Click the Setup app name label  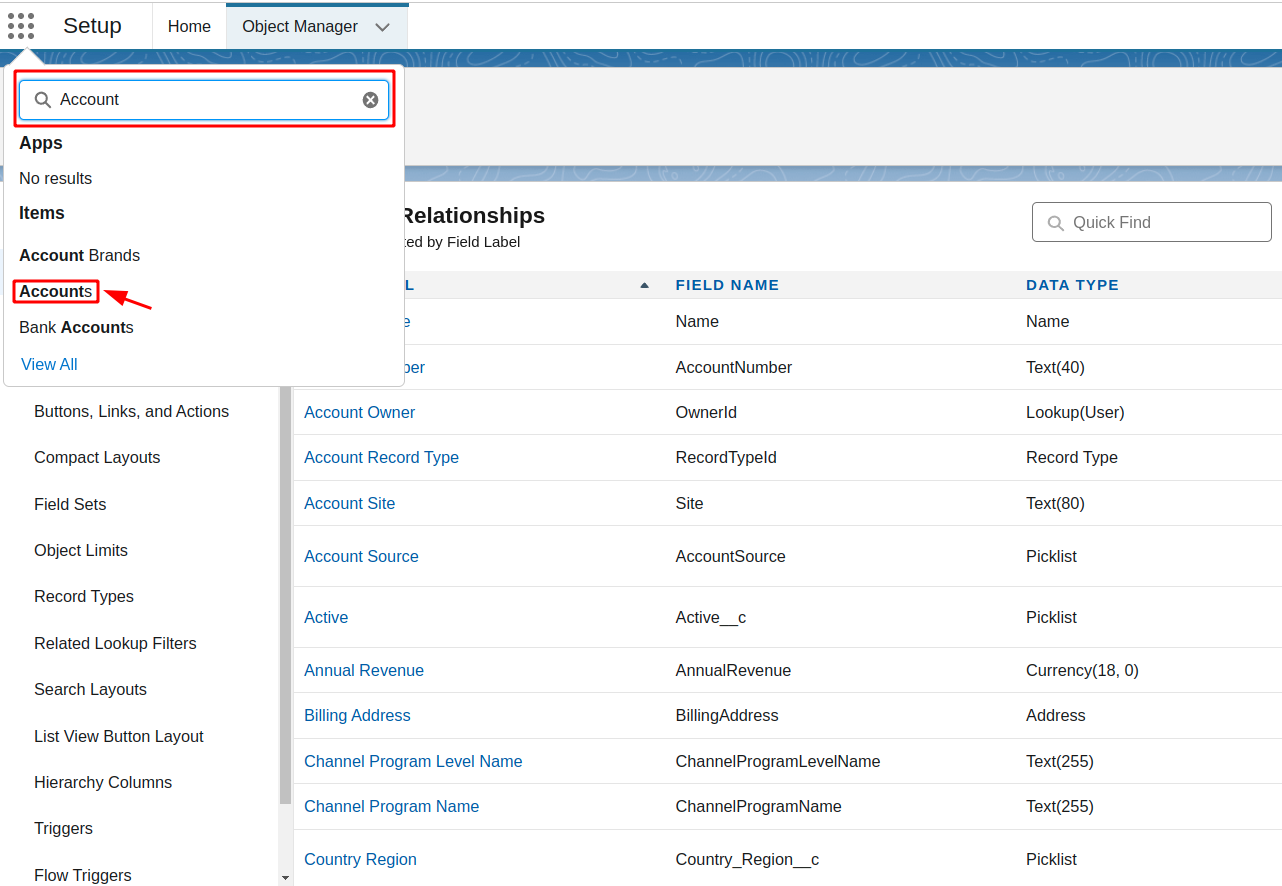pyautogui.click(x=92, y=26)
